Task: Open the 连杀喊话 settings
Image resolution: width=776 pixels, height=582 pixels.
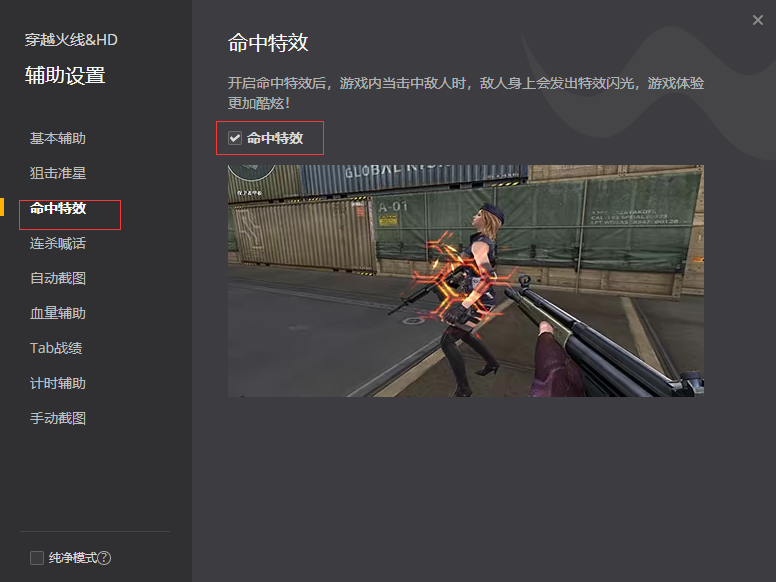Action: (x=58, y=243)
